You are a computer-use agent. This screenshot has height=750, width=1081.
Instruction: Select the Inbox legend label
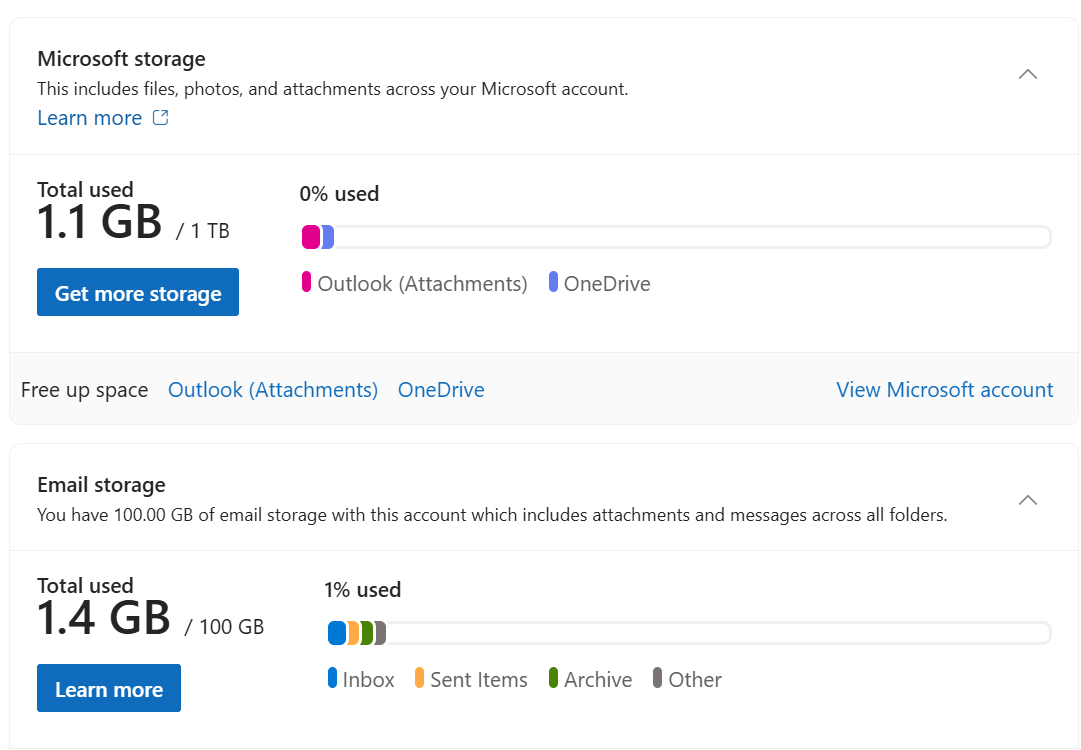(368, 680)
